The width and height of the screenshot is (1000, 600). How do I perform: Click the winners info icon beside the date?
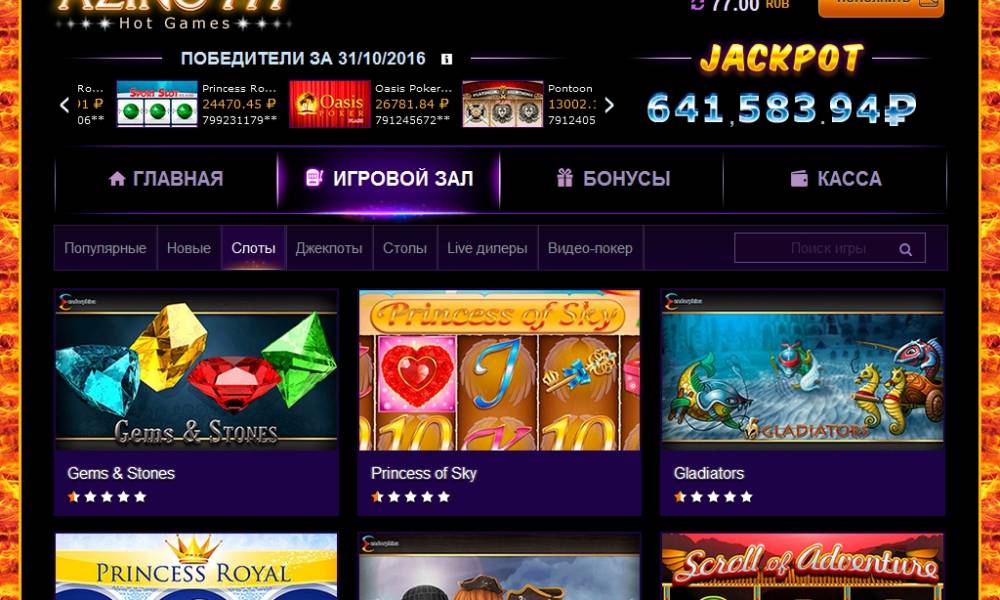coord(446,59)
